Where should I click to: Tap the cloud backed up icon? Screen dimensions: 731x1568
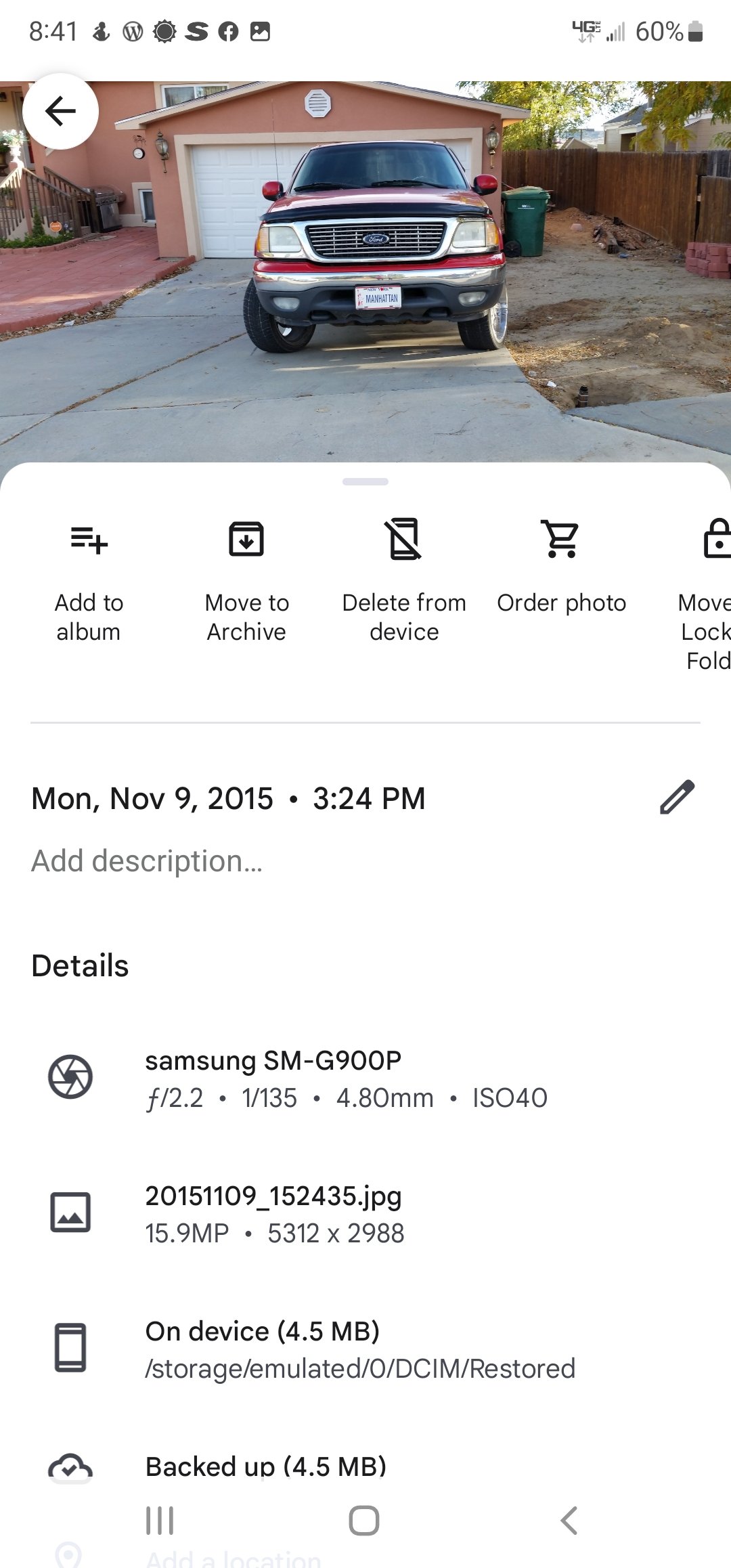coord(70,1467)
